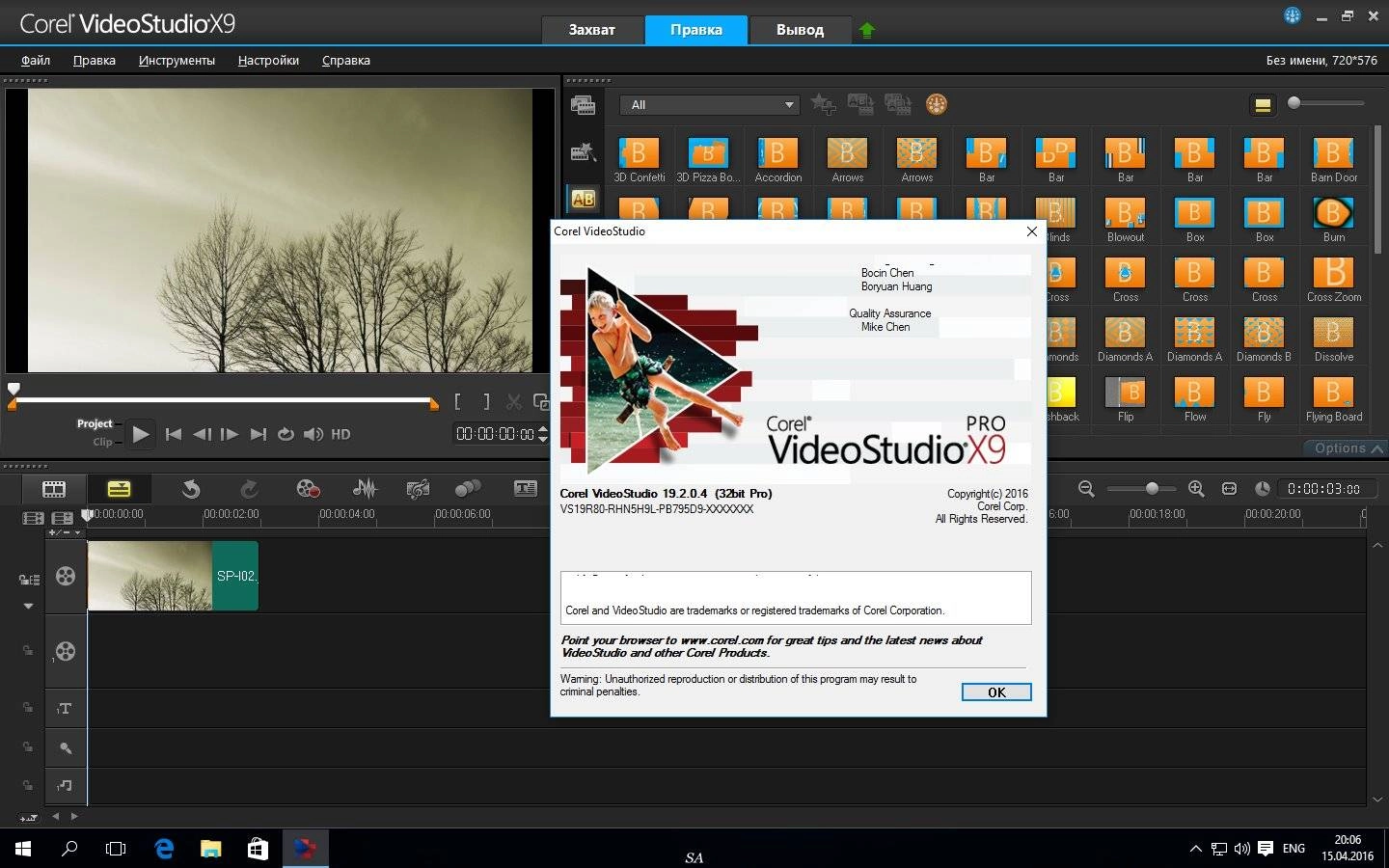
Task: Toggle repeat playback button
Action: click(x=286, y=434)
